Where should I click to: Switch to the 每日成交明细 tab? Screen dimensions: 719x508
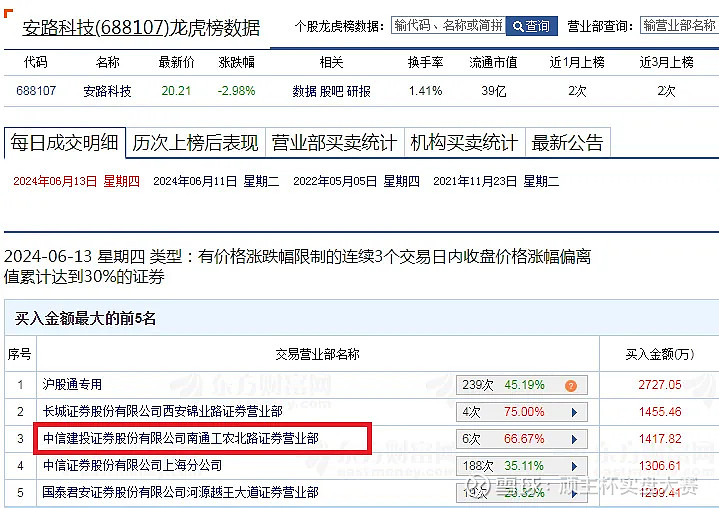pyautogui.click(x=65, y=143)
